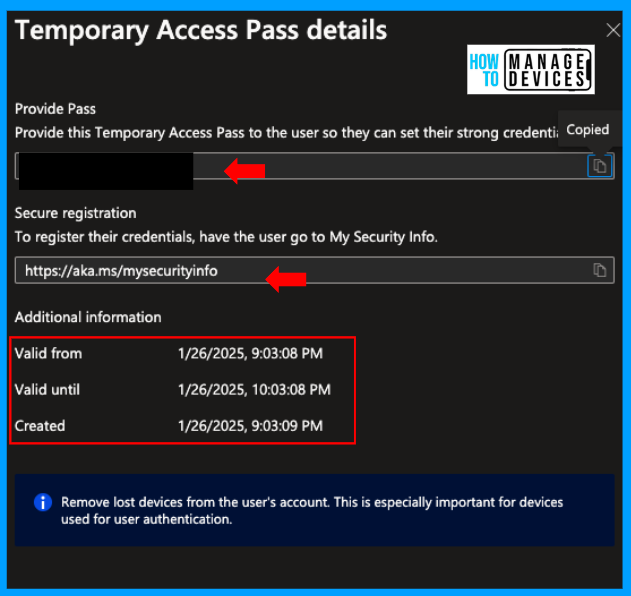Close the Temporary Access Pass details panel

[x=613, y=30]
